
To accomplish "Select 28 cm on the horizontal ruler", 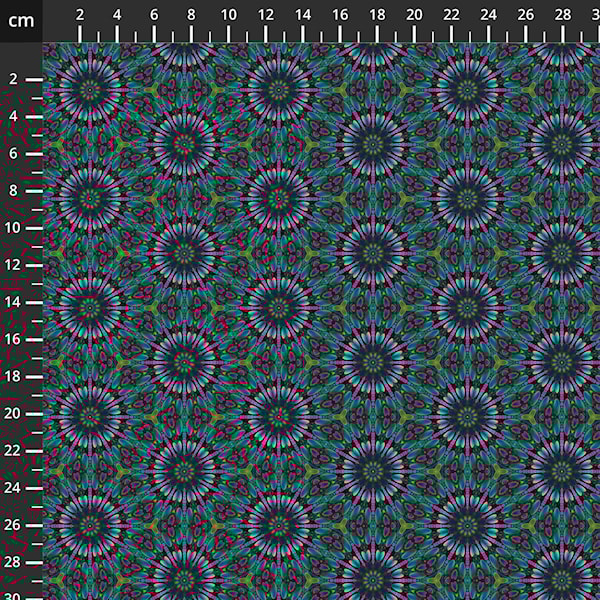I will 561,15.
